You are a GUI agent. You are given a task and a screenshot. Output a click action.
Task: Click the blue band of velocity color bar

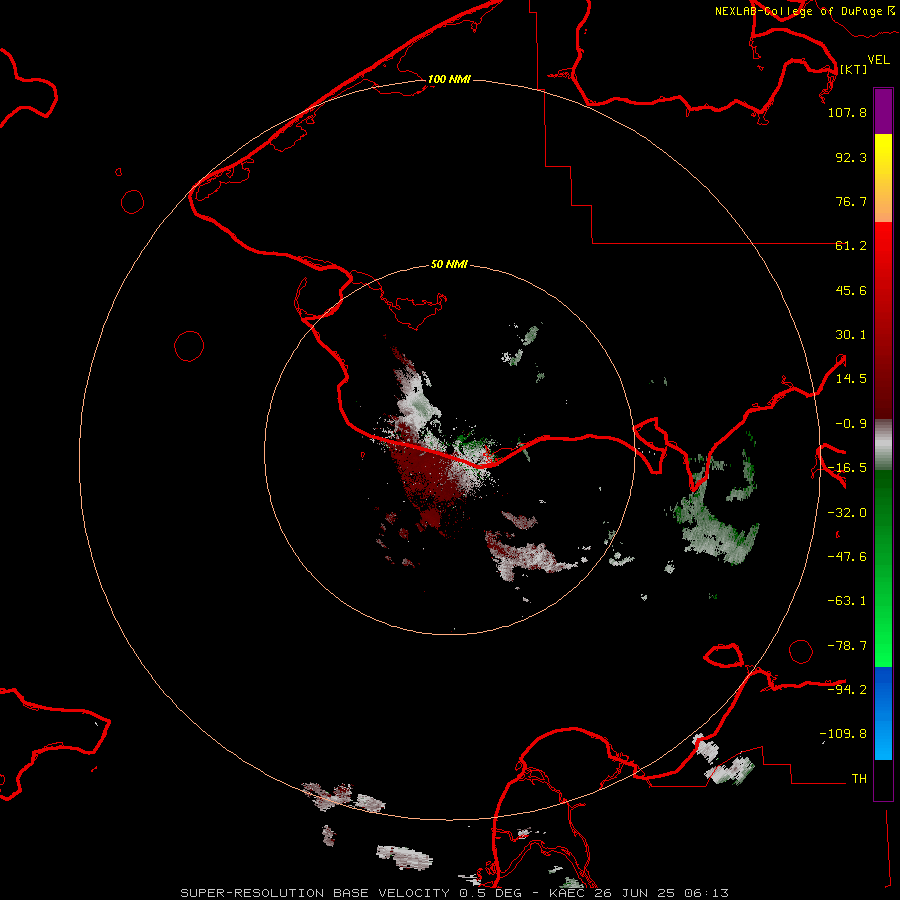point(883,713)
